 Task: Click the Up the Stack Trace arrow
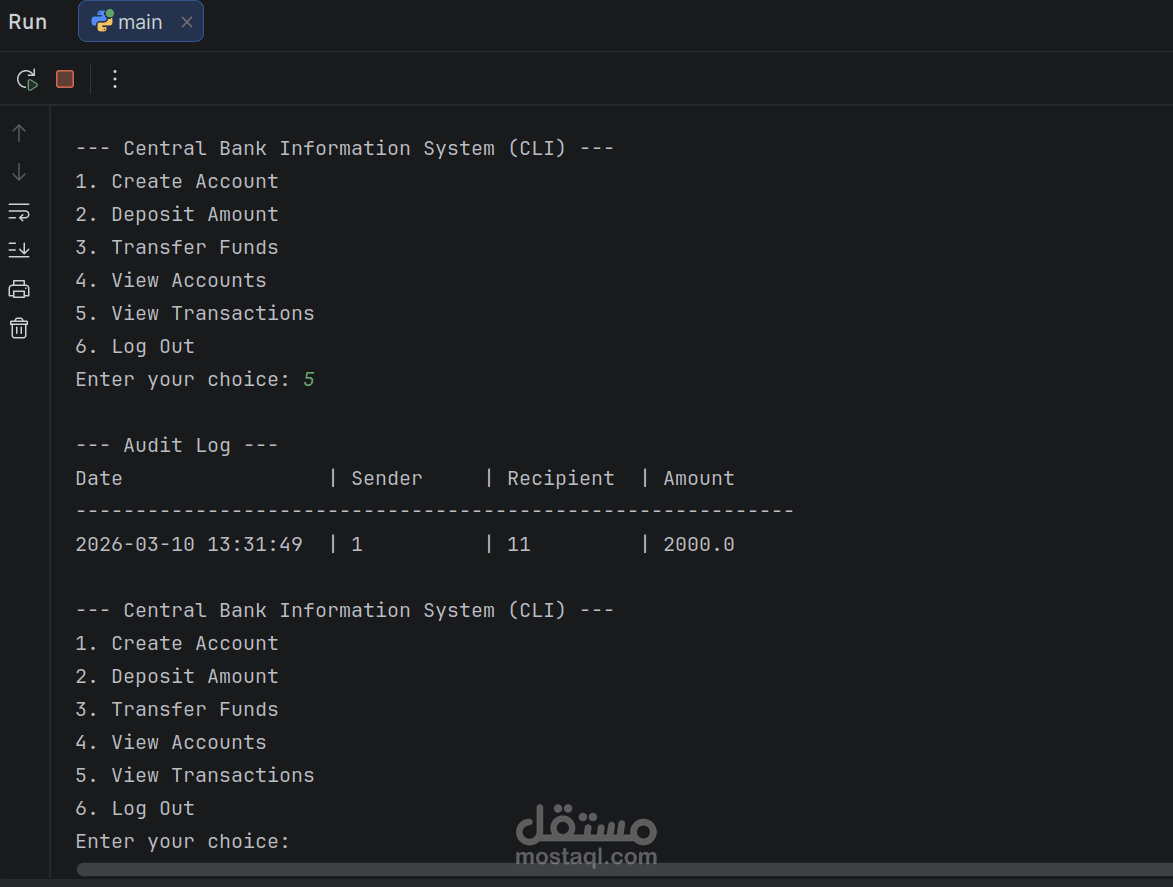pyautogui.click(x=19, y=133)
